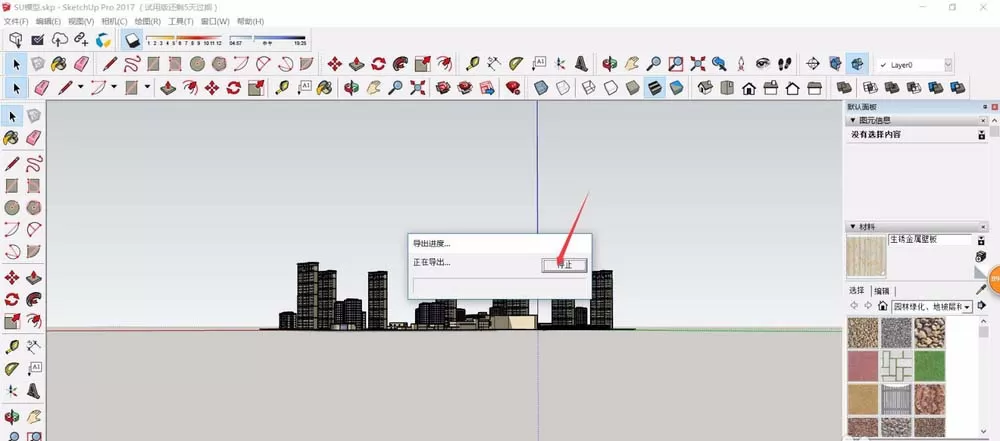Select the Intersect solid tool

871,88
